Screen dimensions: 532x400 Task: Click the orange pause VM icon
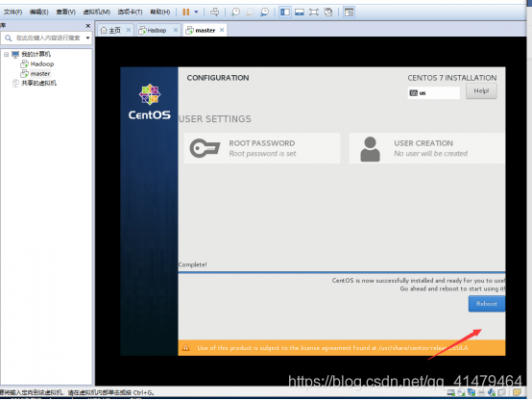click(x=186, y=12)
